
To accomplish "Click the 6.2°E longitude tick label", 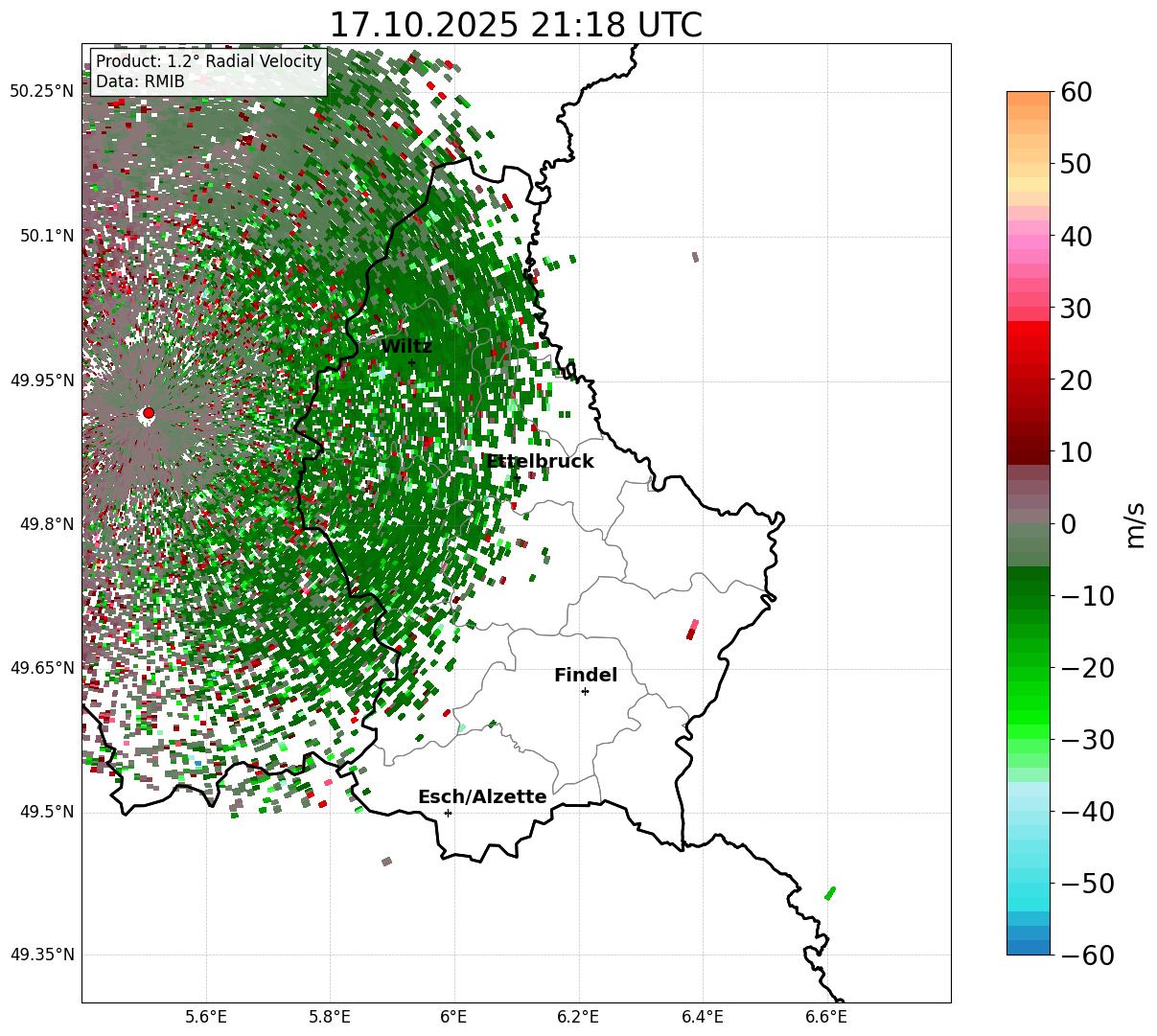I will point(579,1017).
